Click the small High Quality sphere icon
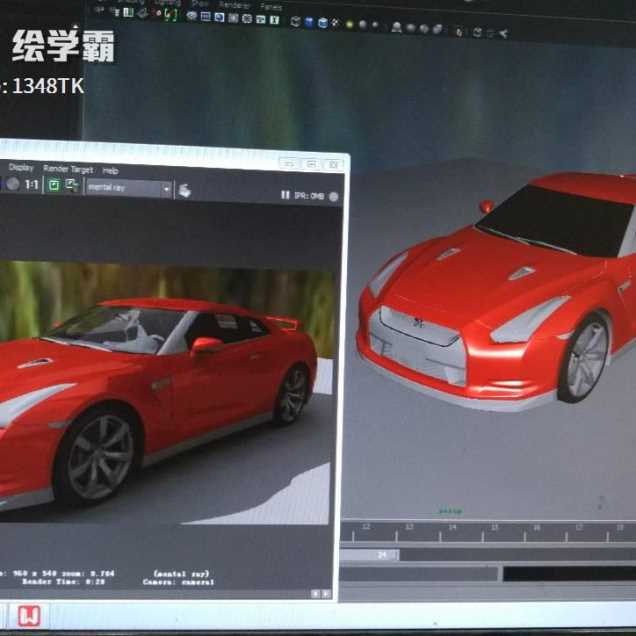 coord(375,25)
